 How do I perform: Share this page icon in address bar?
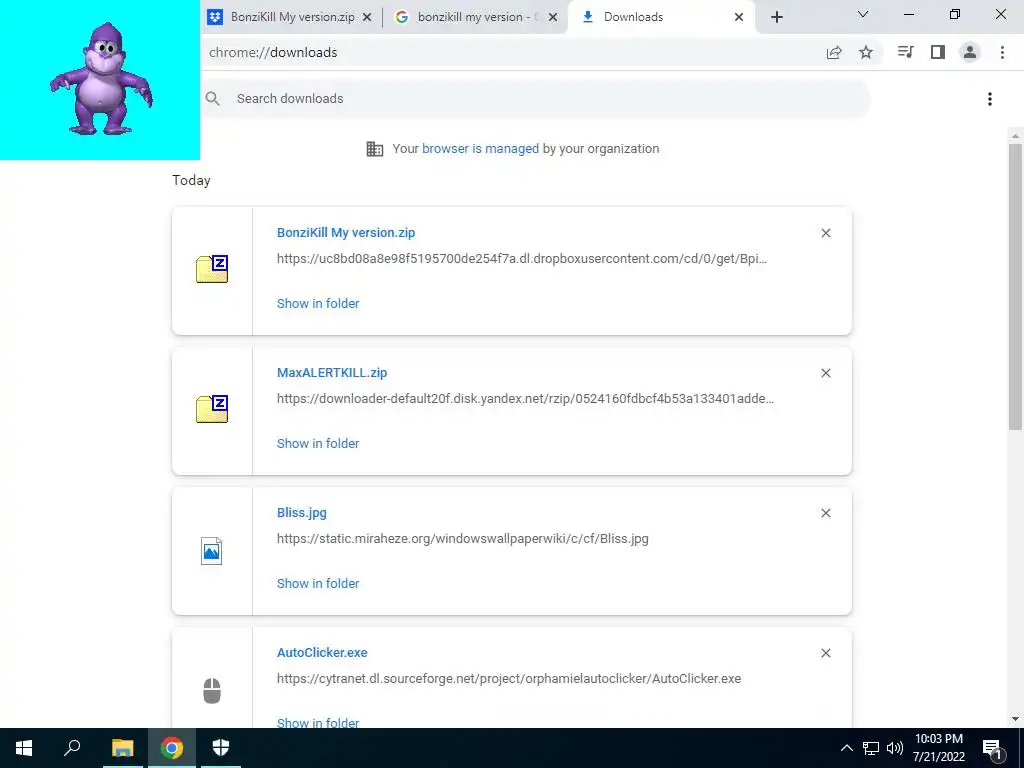click(x=834, y=52)
